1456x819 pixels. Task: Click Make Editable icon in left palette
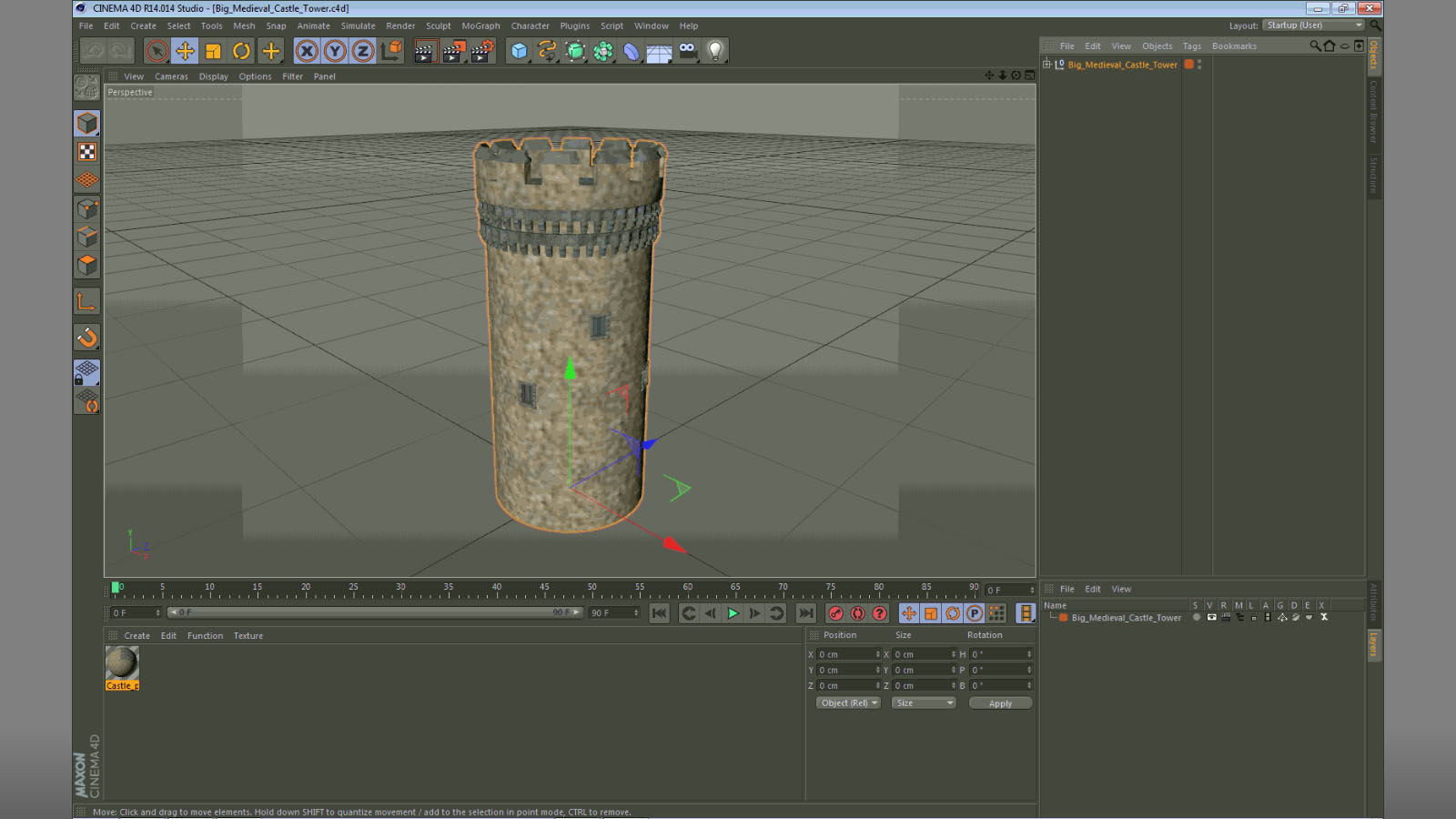pos(86,87)
